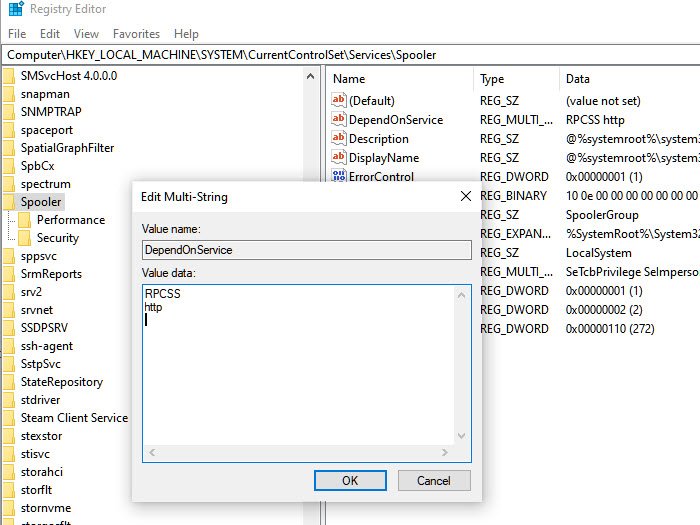
Task: Click the tree pane scroll-up arrow
Action: click(x=311, y=76)
